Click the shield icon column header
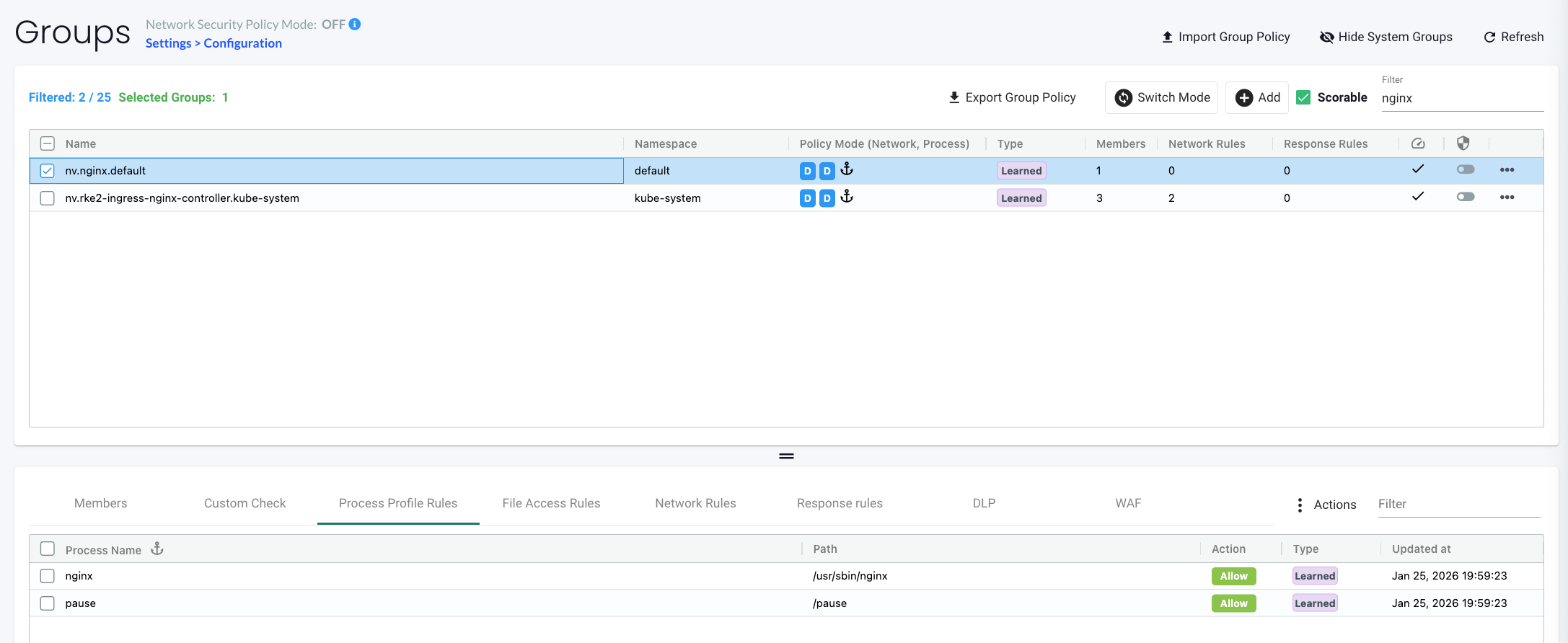Image resolution: width=1568 pixels, height=643 pixels. 1463,143
